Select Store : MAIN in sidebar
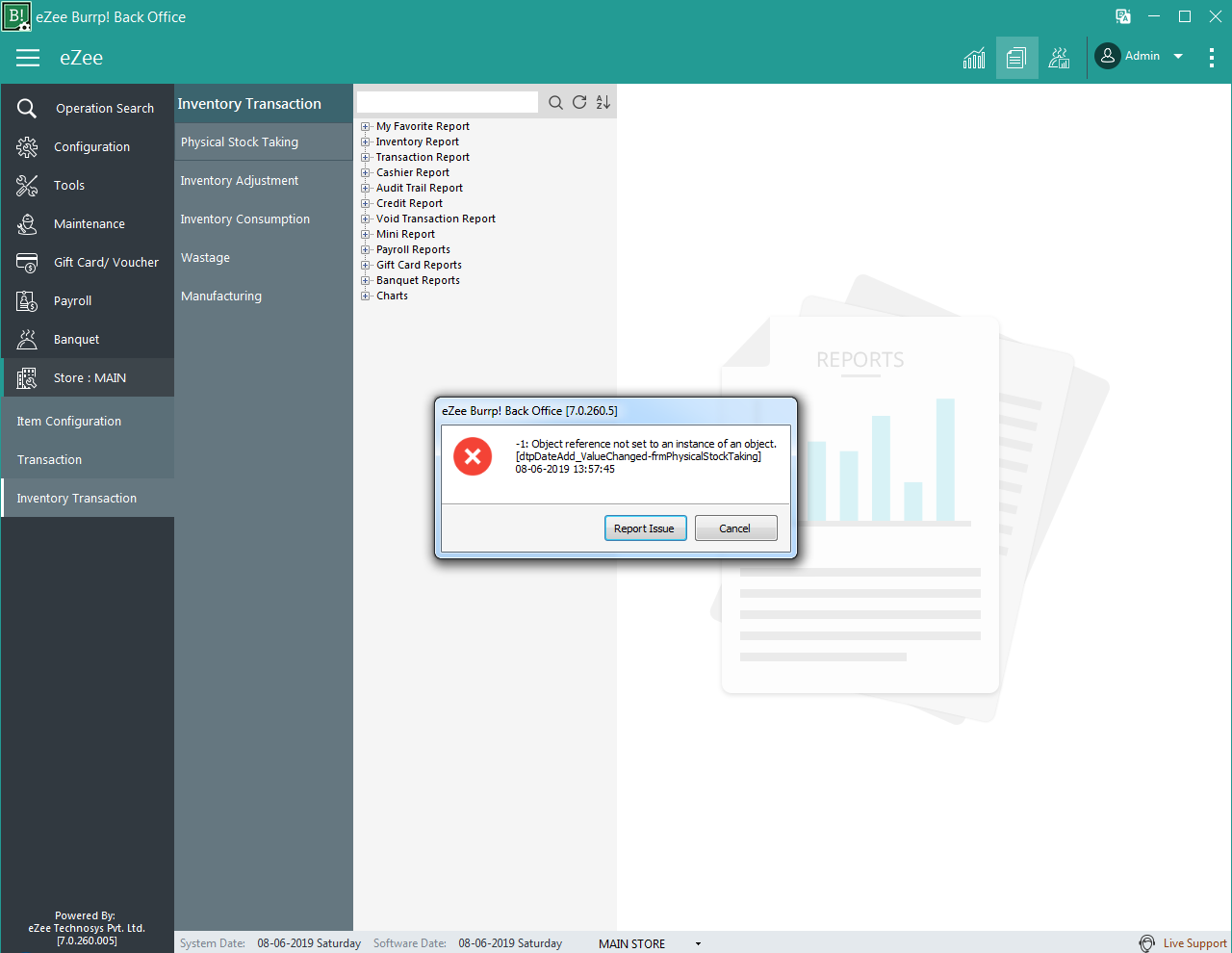 (x=88, y=377)
